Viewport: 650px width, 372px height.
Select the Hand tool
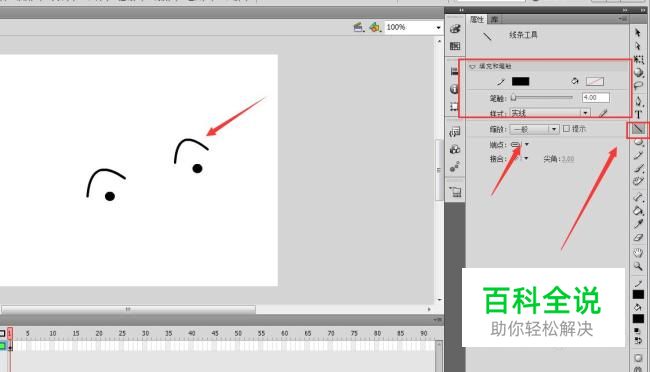coord(638,253)
